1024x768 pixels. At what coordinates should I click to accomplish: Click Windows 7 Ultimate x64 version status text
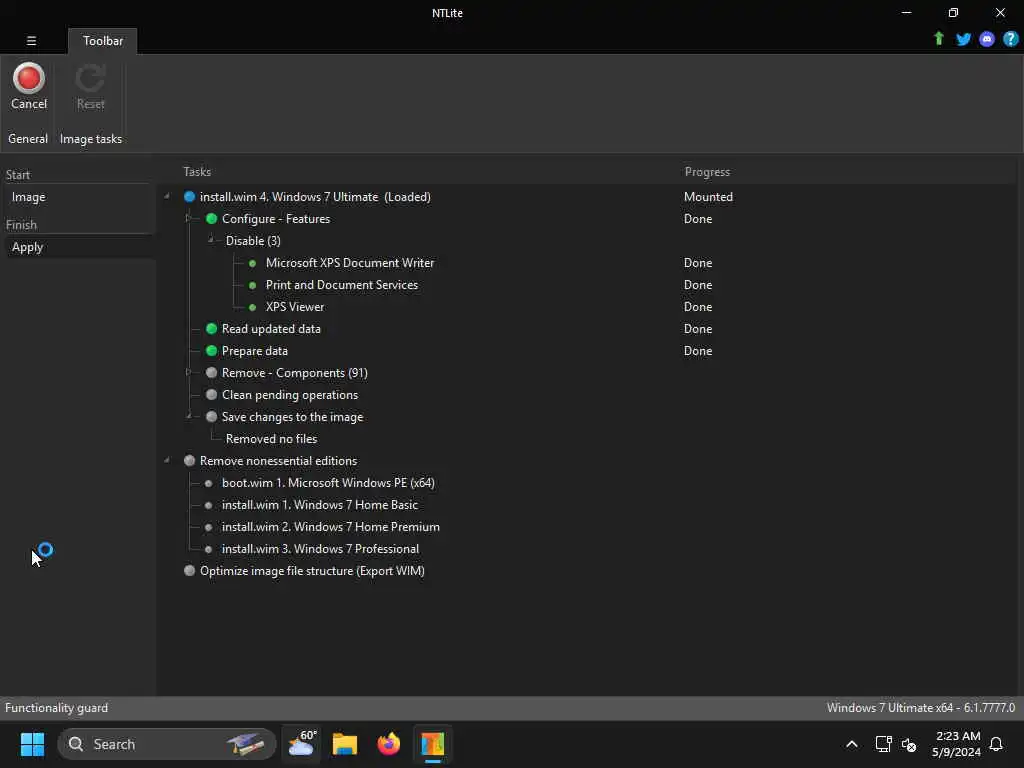(920, 708)
